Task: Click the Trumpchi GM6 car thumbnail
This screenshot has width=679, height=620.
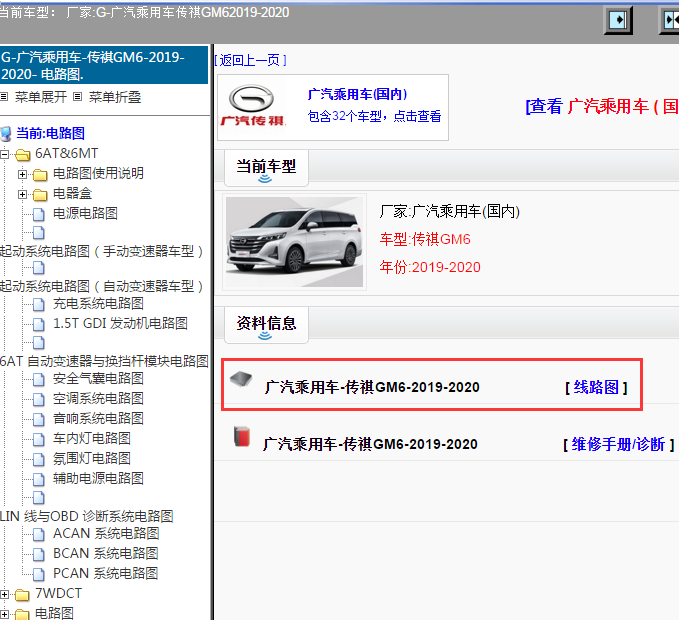Action: [x=294, y=242]
